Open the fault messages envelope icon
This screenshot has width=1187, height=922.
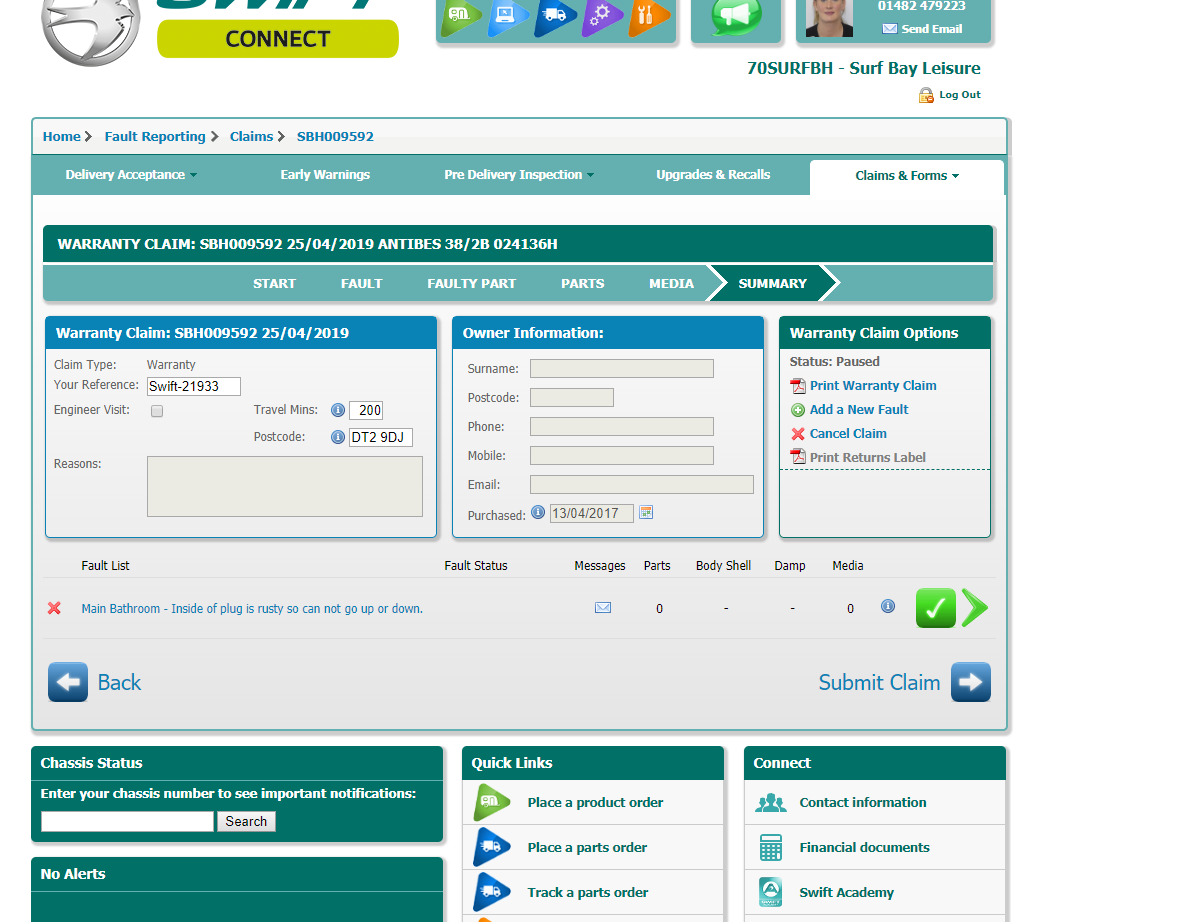[603, 608]
